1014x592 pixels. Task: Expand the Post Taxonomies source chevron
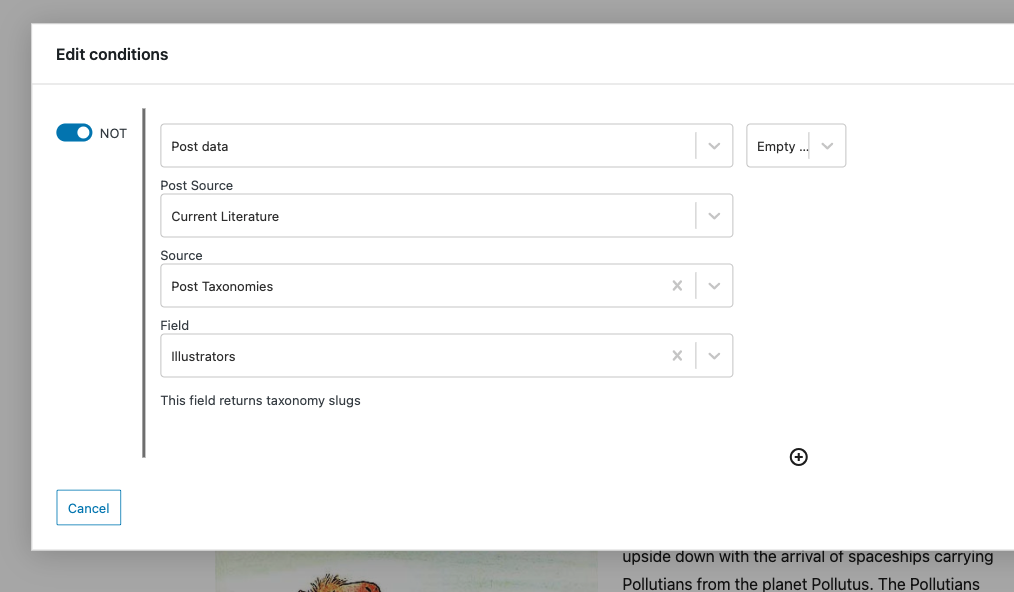click(714, 286)
